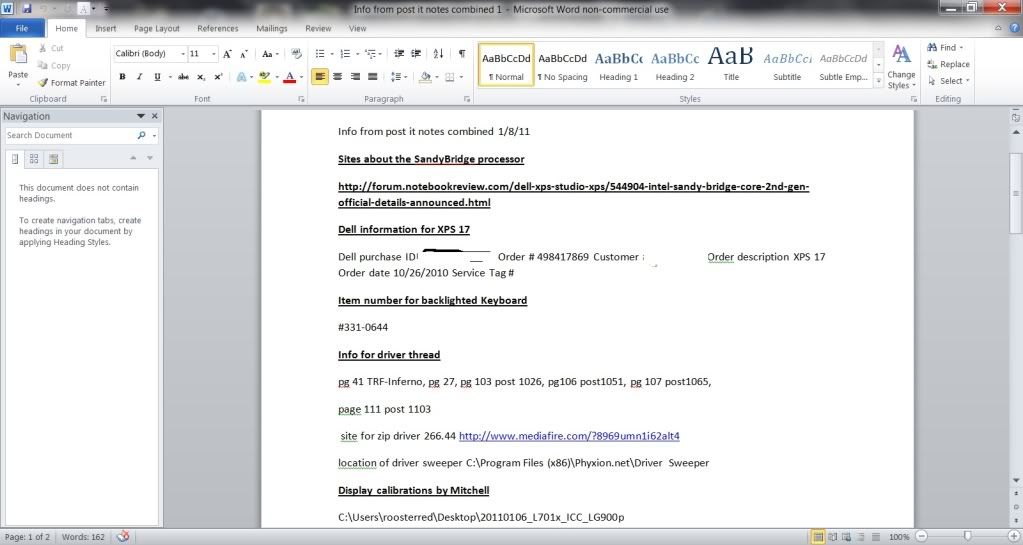The image size is (1023, 545).
Task: Copy selection with Copy button
Action: click(x=53, y=65)
